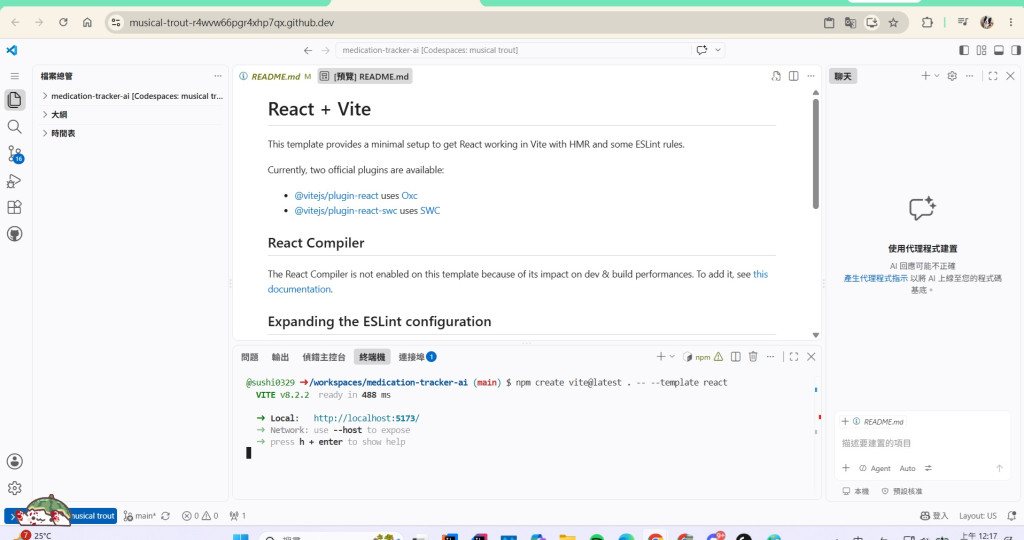This screenshot has height=540, width=1024.
Task: Click the command center search box
Action: [x=513, y=50]
